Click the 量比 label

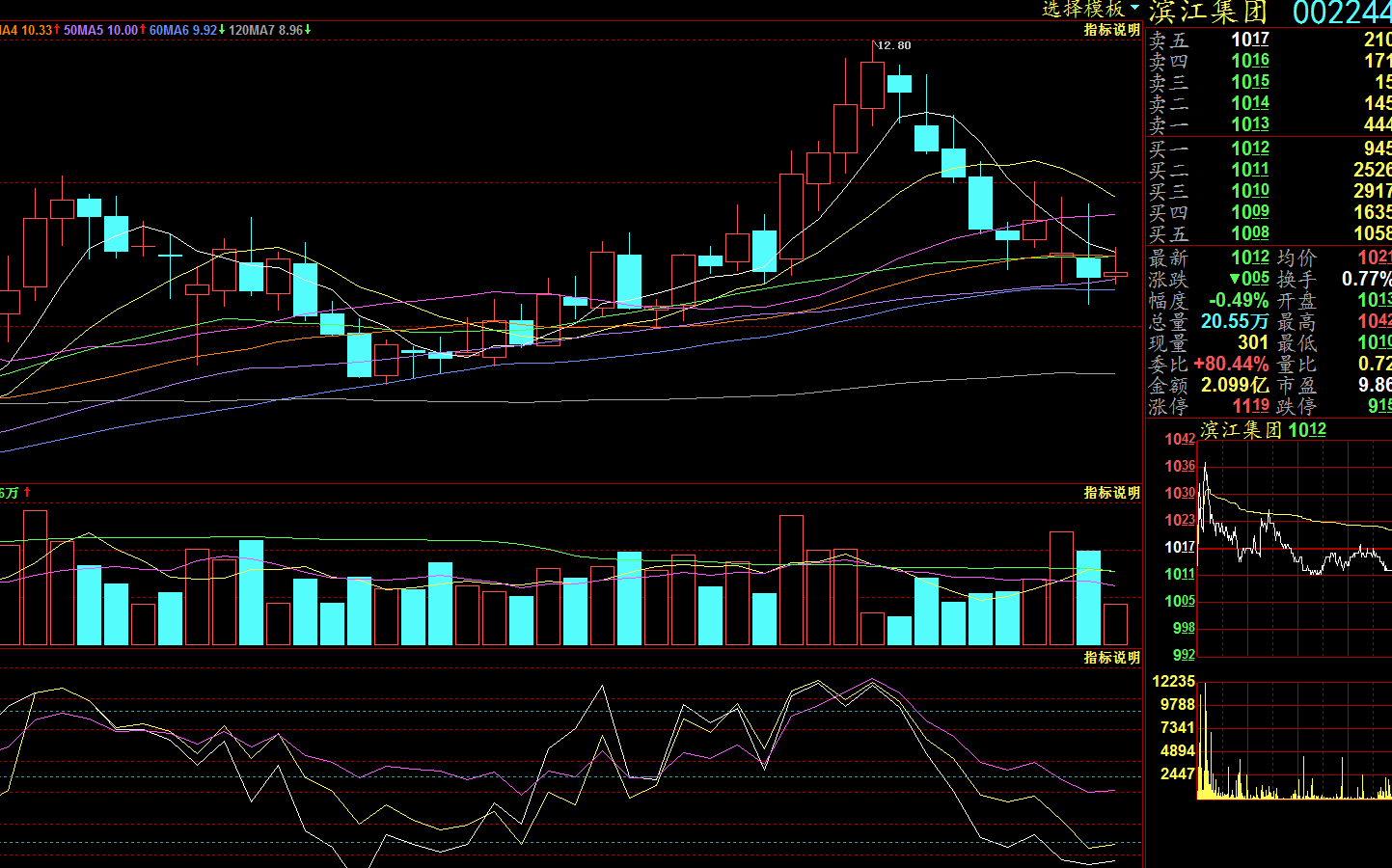click(1296, 364)
